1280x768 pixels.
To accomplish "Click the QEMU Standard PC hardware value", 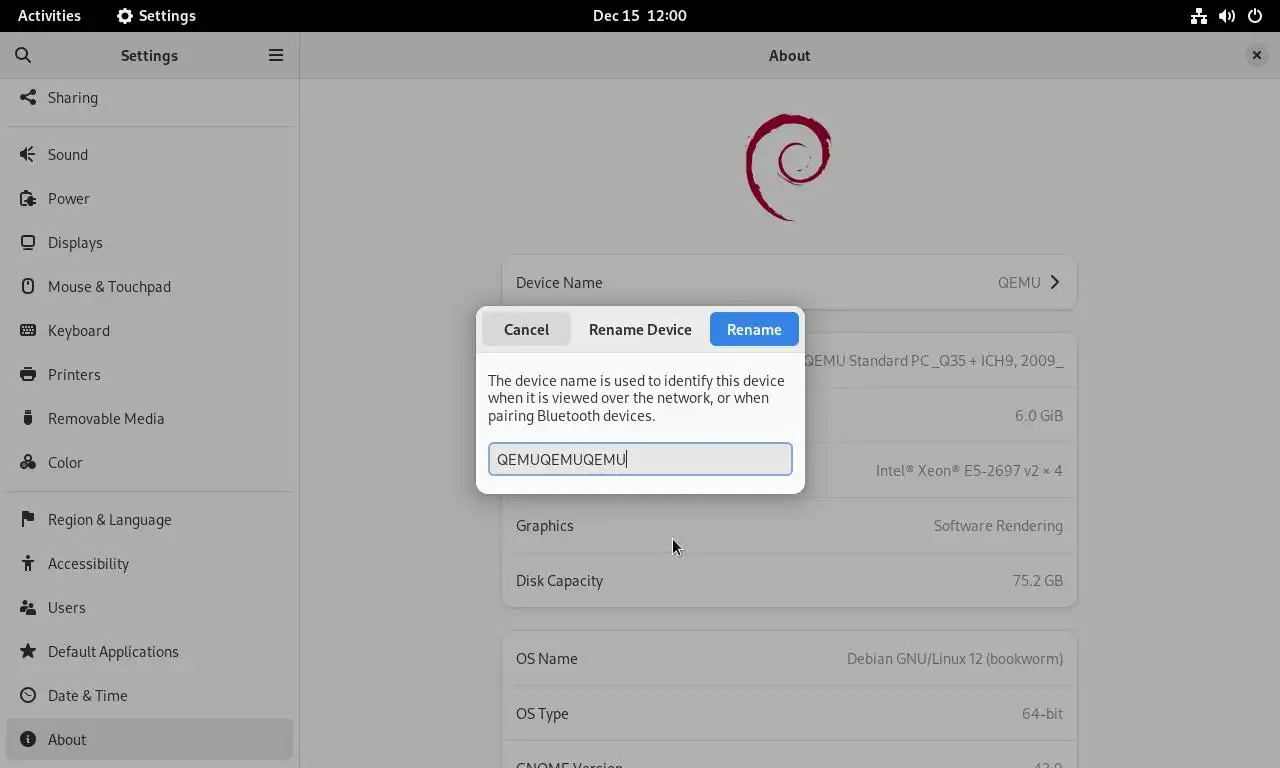I will click(x=934, y=360).
